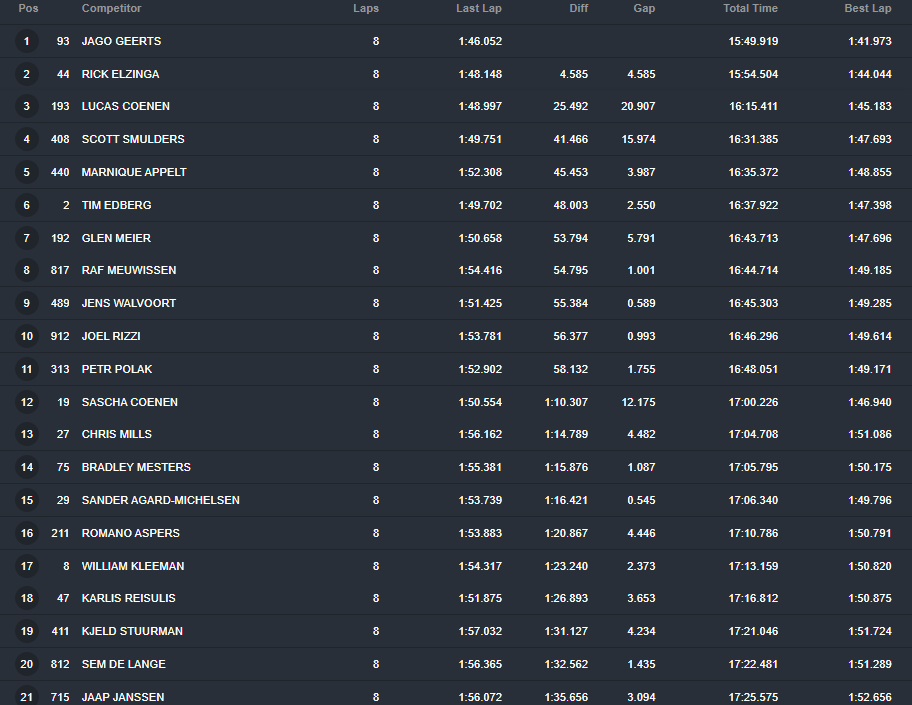
Task: Select the position 15 circle badge
Action: [x=27, y=500]
